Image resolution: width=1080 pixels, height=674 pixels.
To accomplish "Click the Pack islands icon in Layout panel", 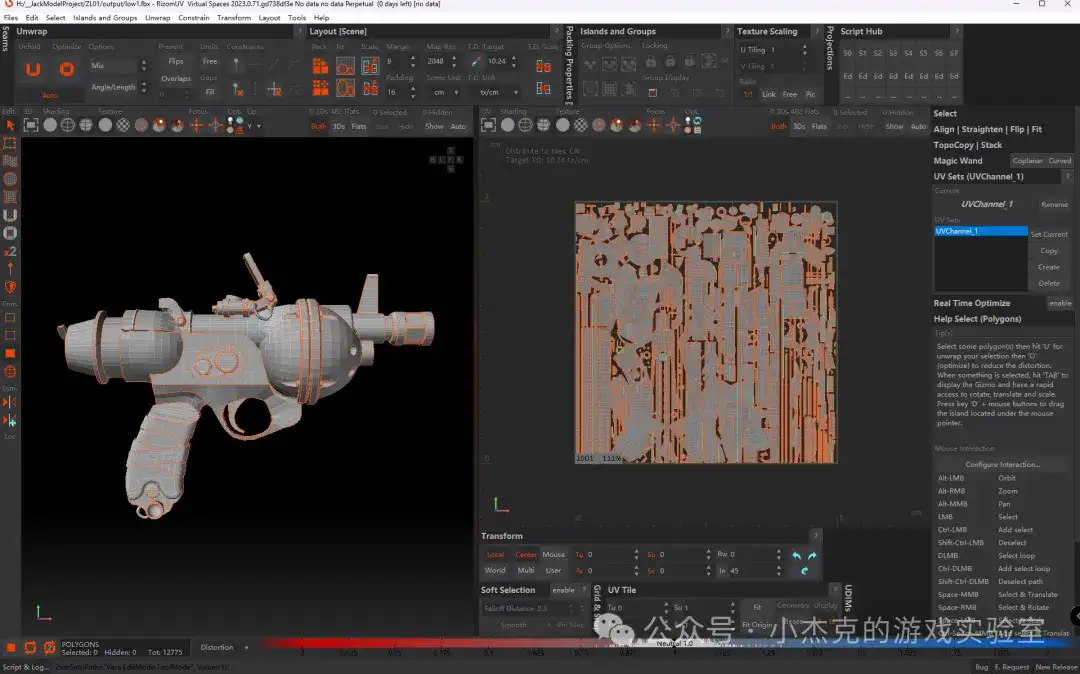I will (x=320, y=66).
